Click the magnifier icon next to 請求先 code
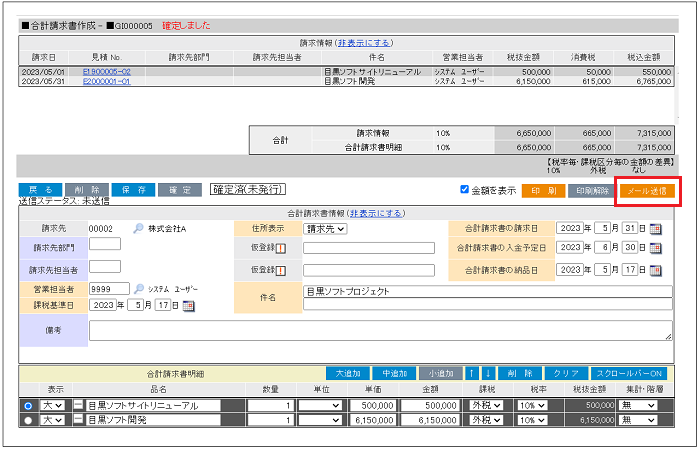 (x=138, y=229)
